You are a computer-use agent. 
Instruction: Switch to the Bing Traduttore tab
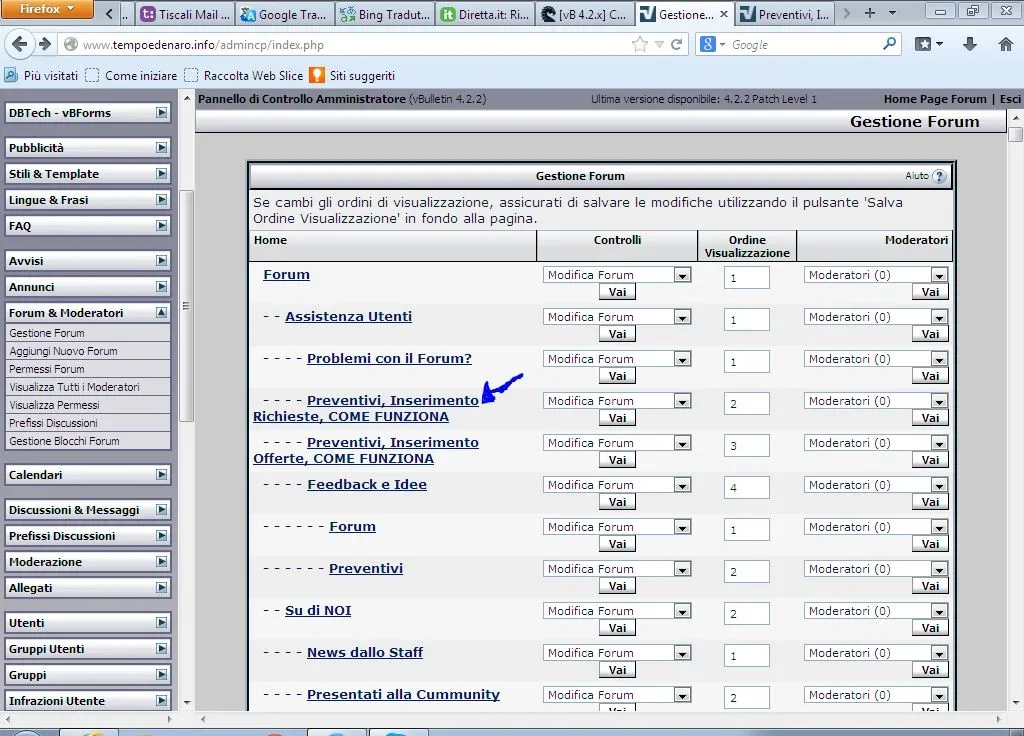point(385,14)
